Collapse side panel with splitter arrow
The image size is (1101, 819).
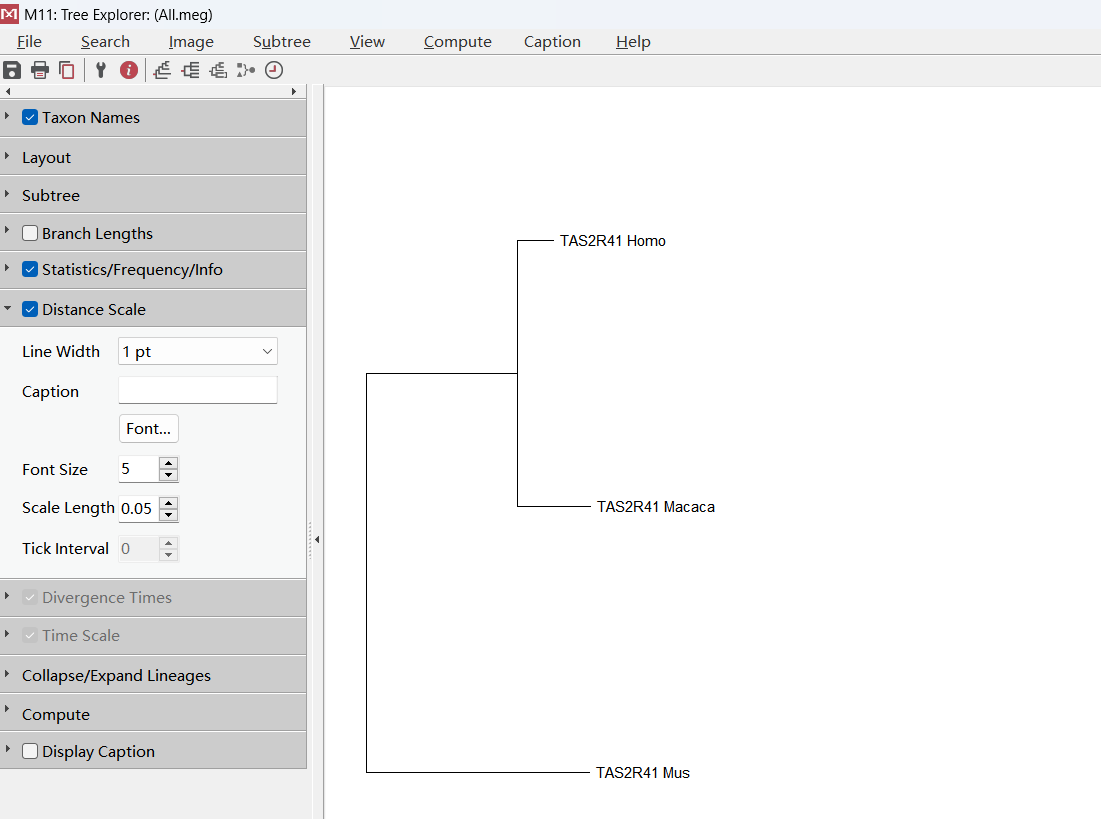pos(317,539)
